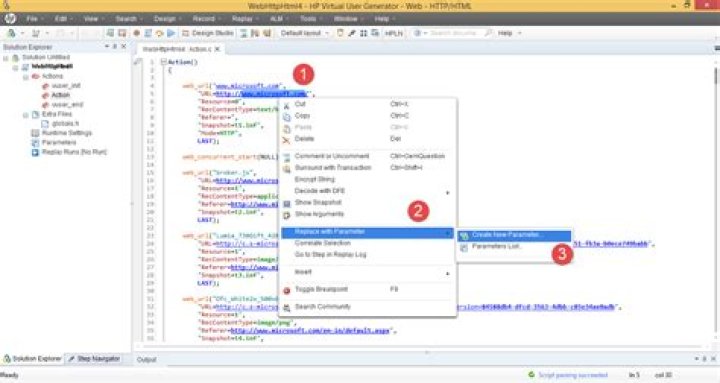Image resolution: width=720 pixels, height=383 pixels.
Task: Choose Search Community menu item
Action: pyautogui.click(x=367, y=307)
